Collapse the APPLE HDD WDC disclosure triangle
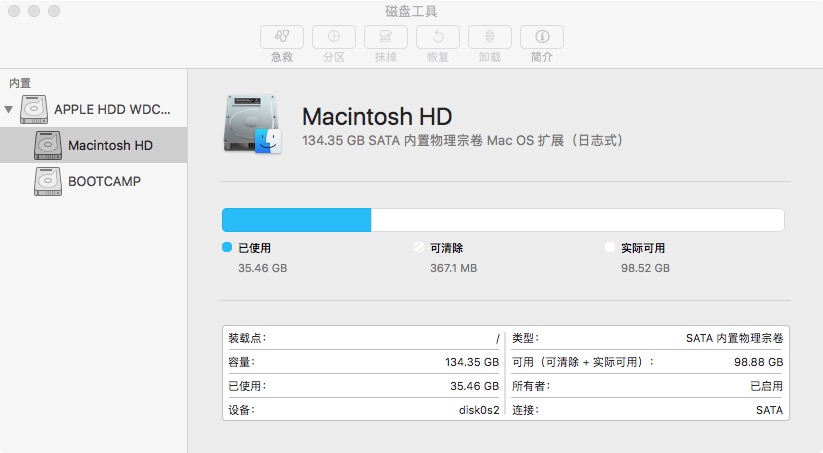 pos(9,108)
